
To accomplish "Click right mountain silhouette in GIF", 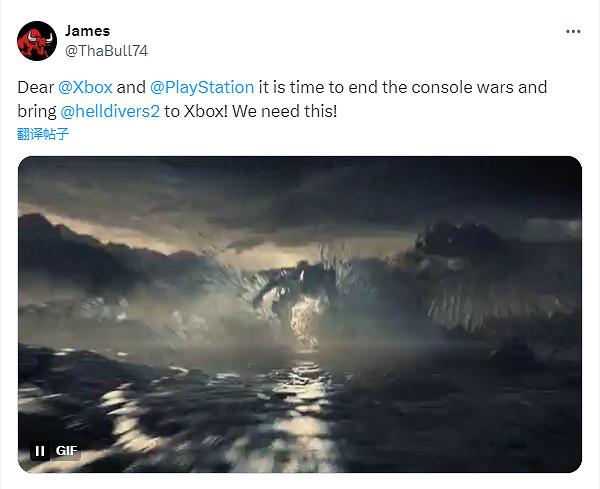I will point(497,275).
